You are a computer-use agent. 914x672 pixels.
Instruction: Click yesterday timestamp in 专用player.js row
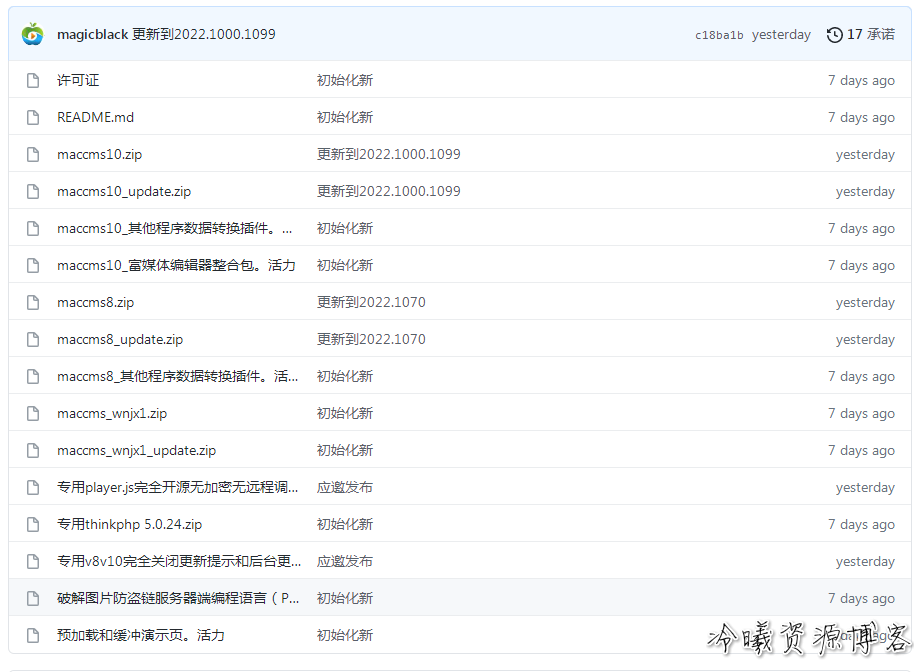click(x=865, y=487)
